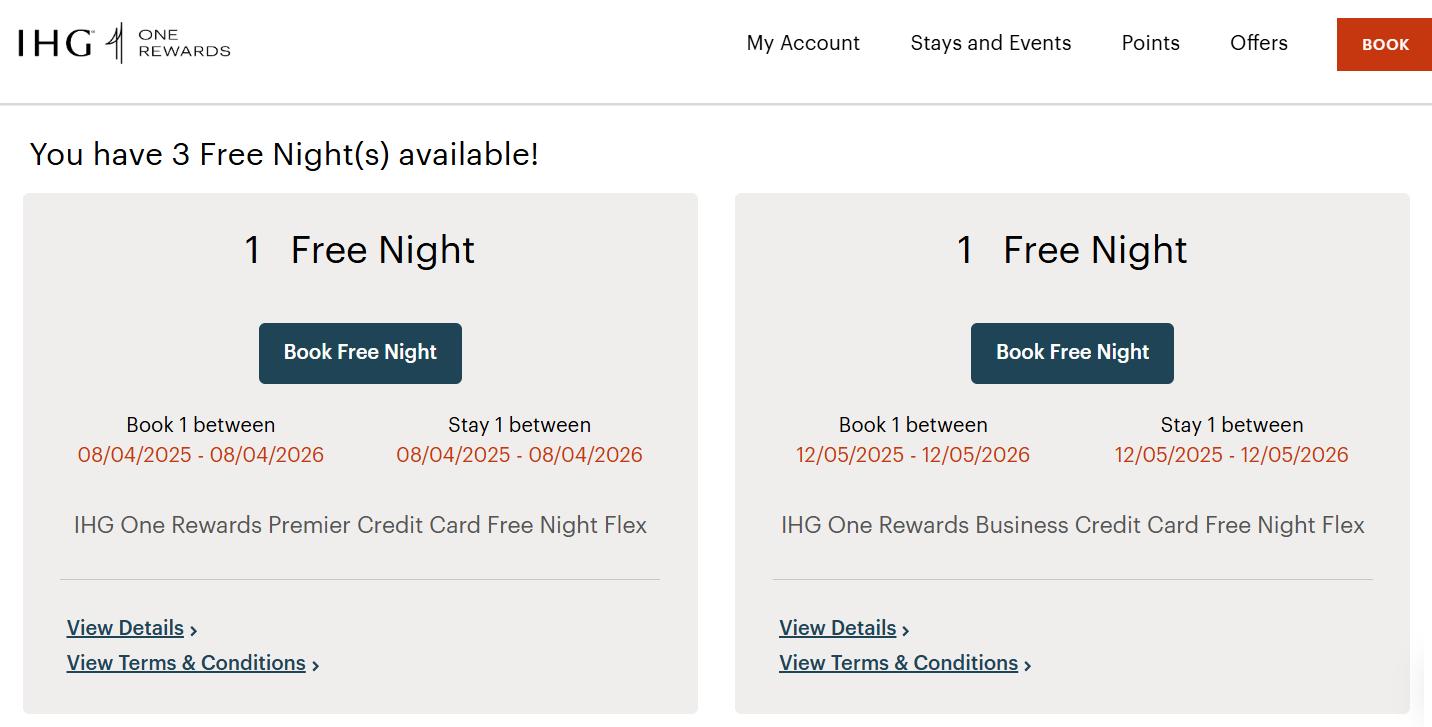The height and width of the screenshot is (727, 1432).
Task: Select Stays and Events
Action: coord(990,43)
